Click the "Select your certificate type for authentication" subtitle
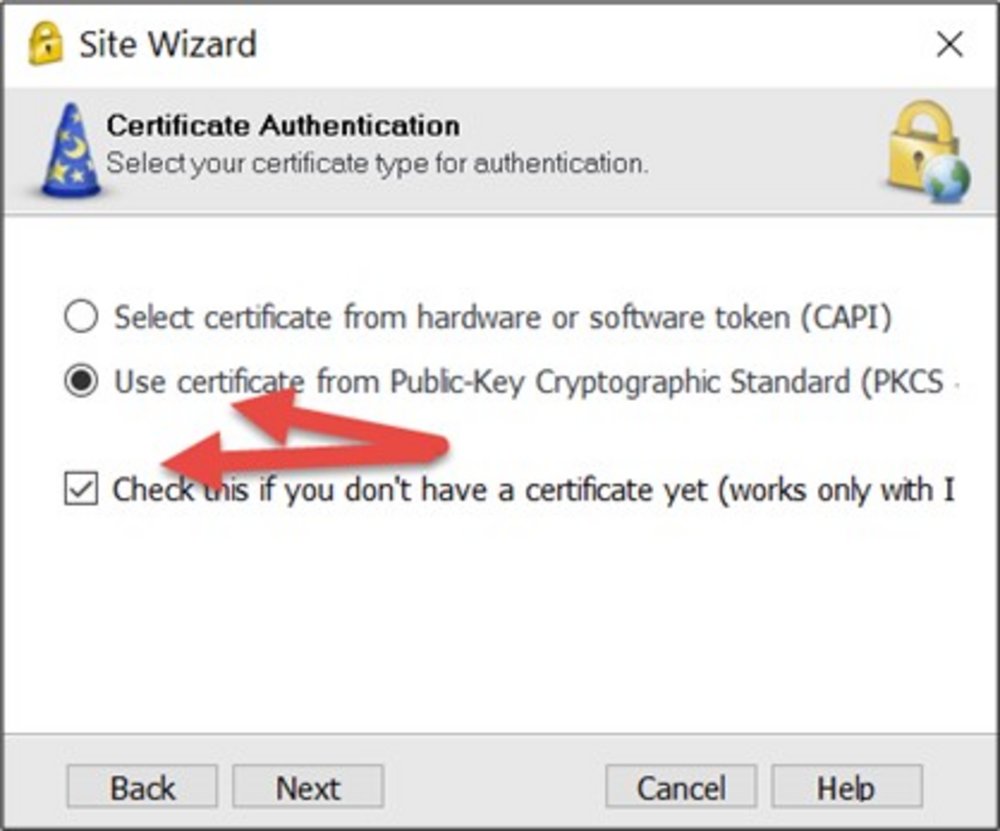 [377, 162]
